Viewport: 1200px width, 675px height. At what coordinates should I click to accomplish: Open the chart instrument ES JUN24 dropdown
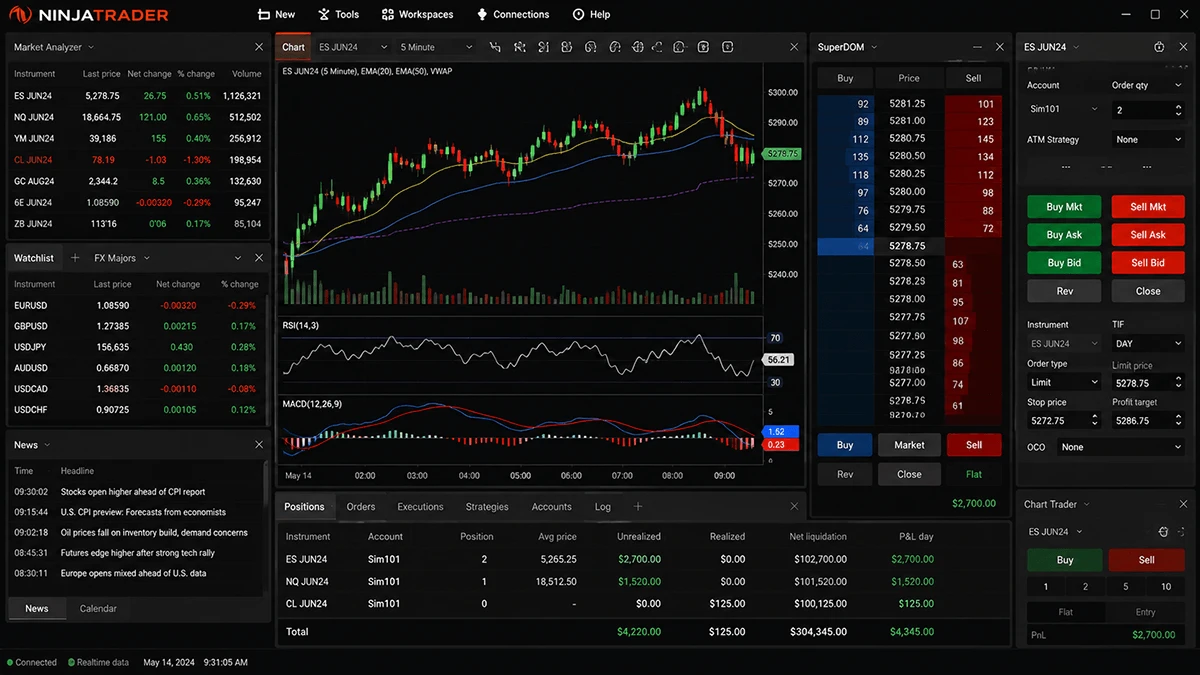(x=351, y=47)
